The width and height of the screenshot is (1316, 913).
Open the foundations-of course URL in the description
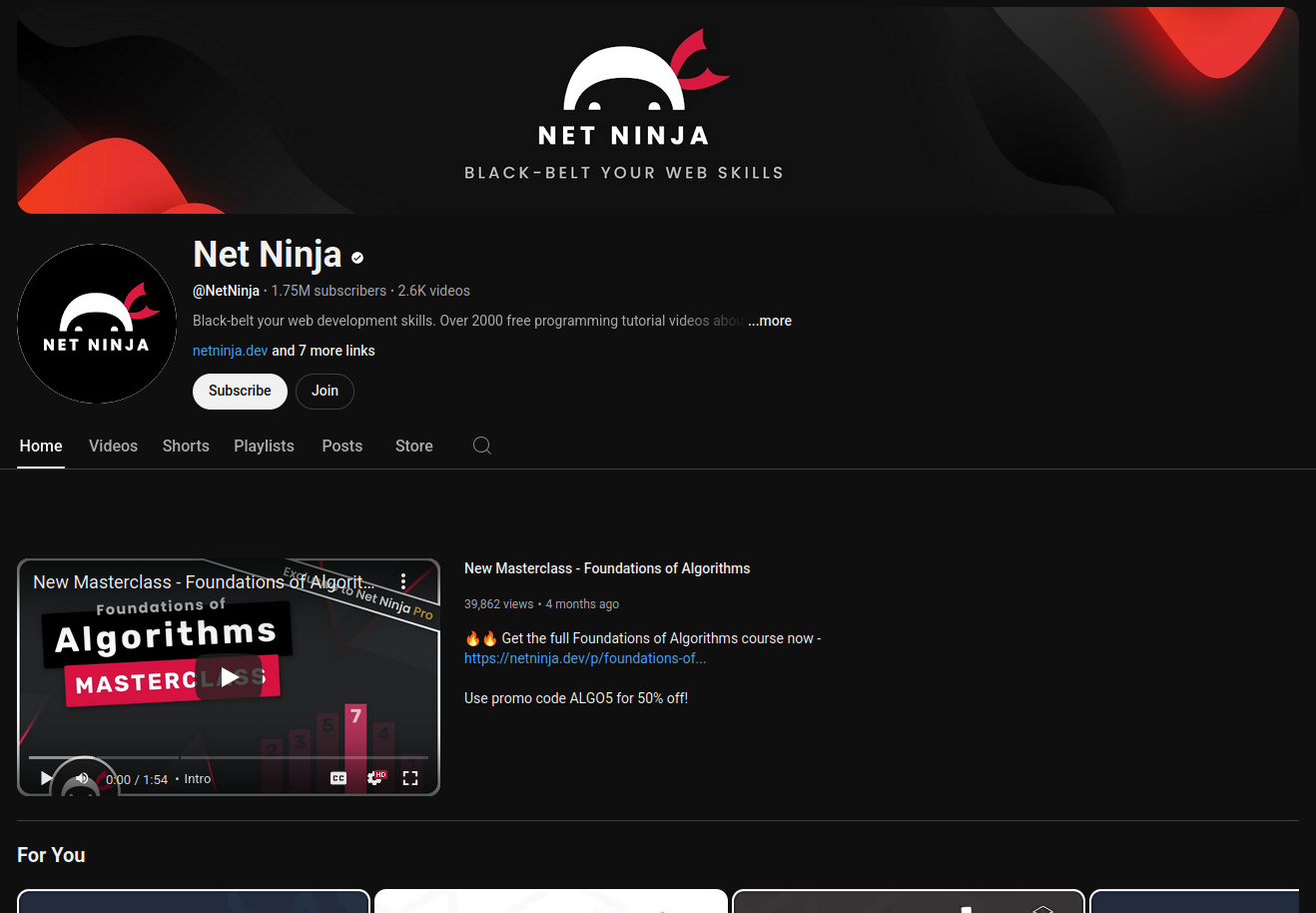coord(585,658)
